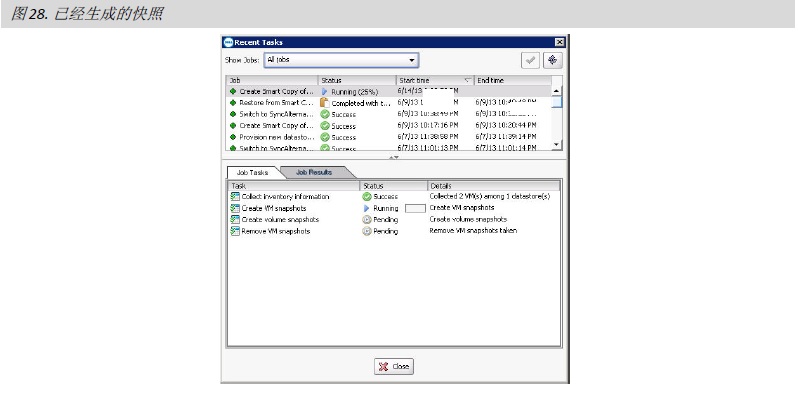The image size is (798, 393).
Task: Click the Create volume snapshots task icon
Action: [x=235, y=219]
